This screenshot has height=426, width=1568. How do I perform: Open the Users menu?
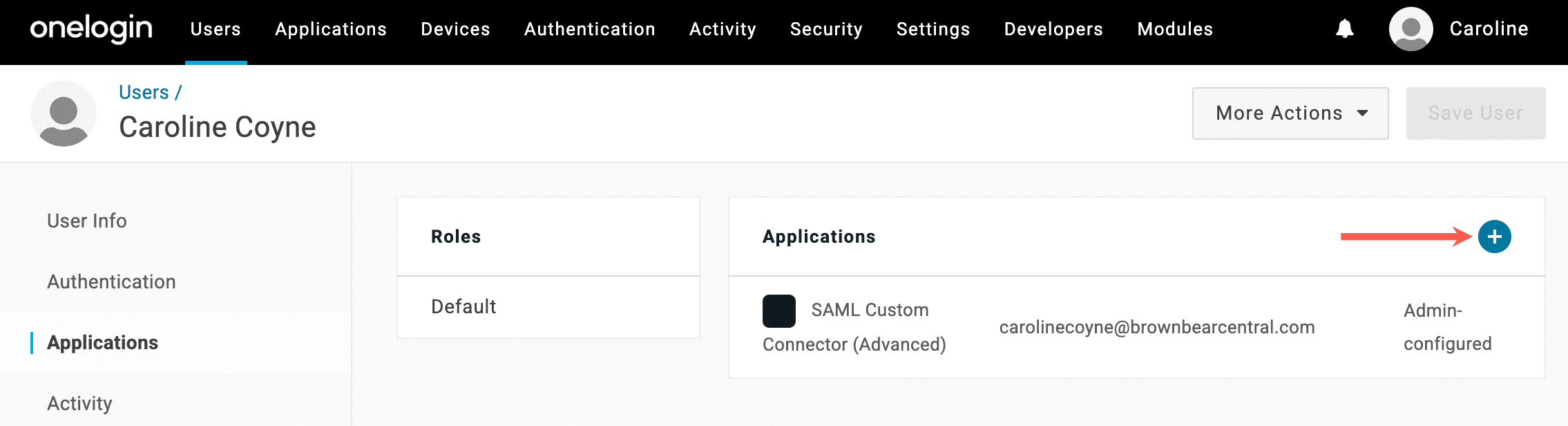tap(216, 29)
